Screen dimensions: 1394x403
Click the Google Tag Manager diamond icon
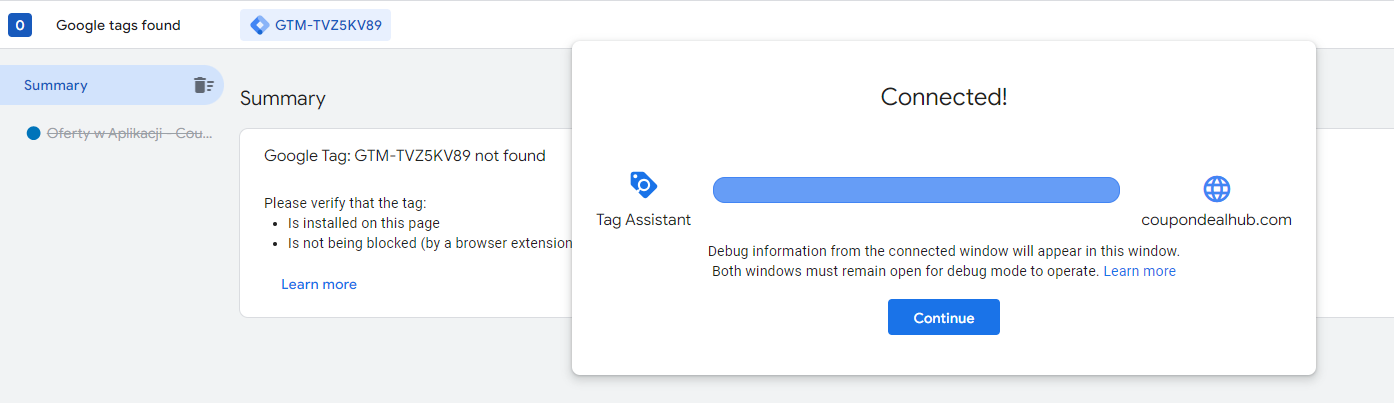[x=259, y=25]
